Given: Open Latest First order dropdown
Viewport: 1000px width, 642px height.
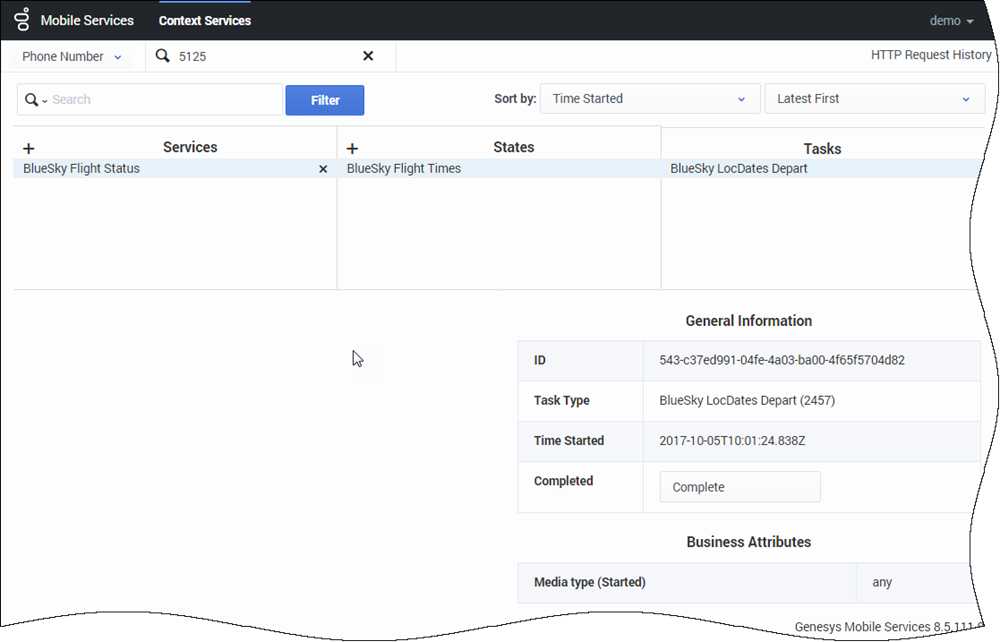Looking at the screenshot, I should [x=874, y=99].
